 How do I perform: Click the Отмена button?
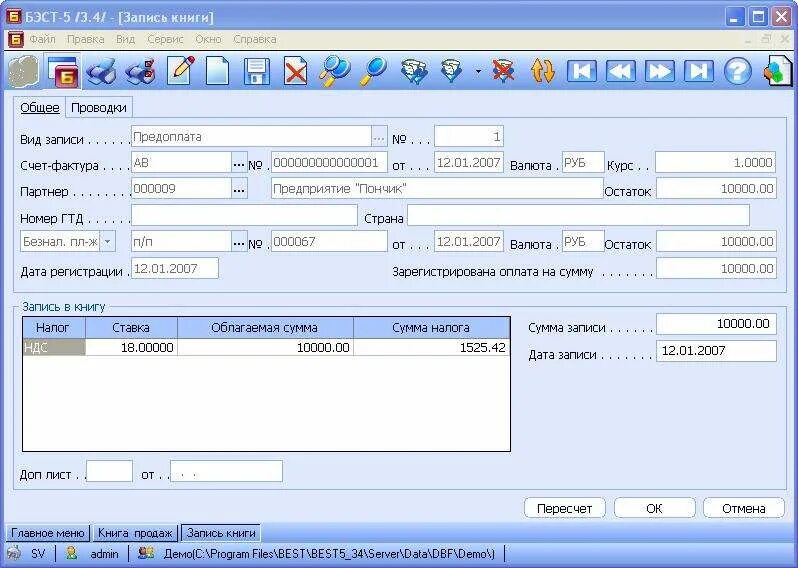(x=744, y=508)
